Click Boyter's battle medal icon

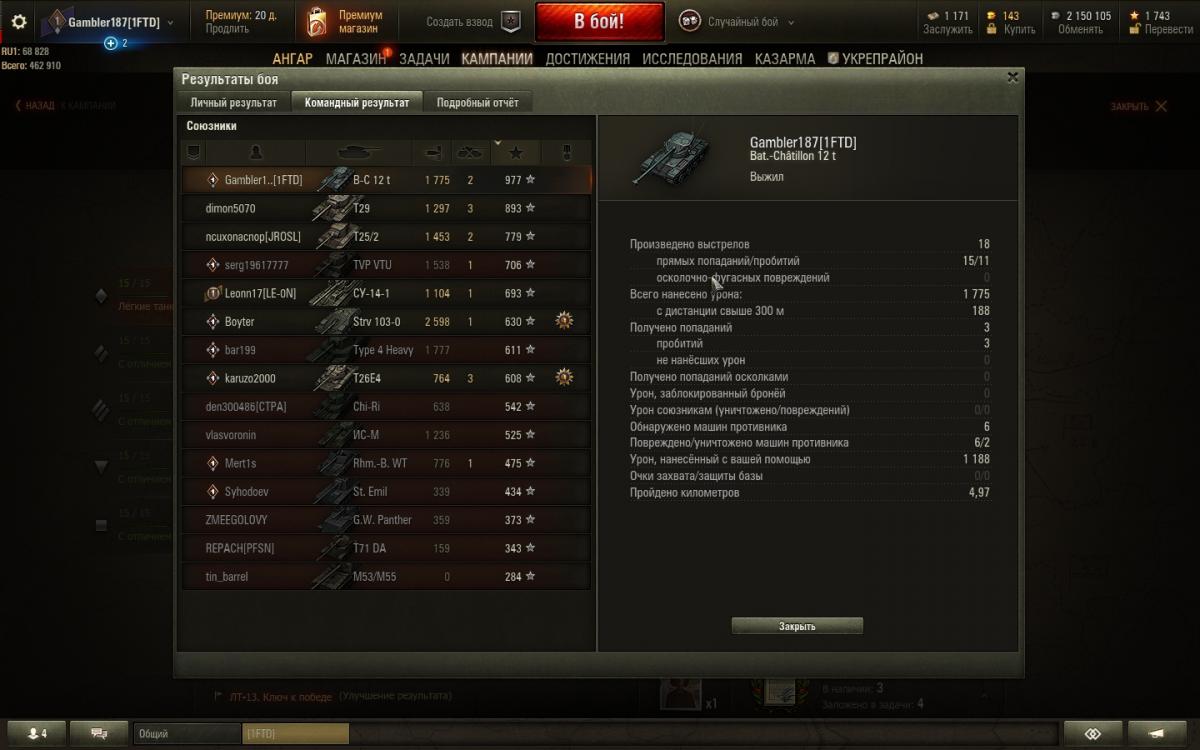[565, 321]
